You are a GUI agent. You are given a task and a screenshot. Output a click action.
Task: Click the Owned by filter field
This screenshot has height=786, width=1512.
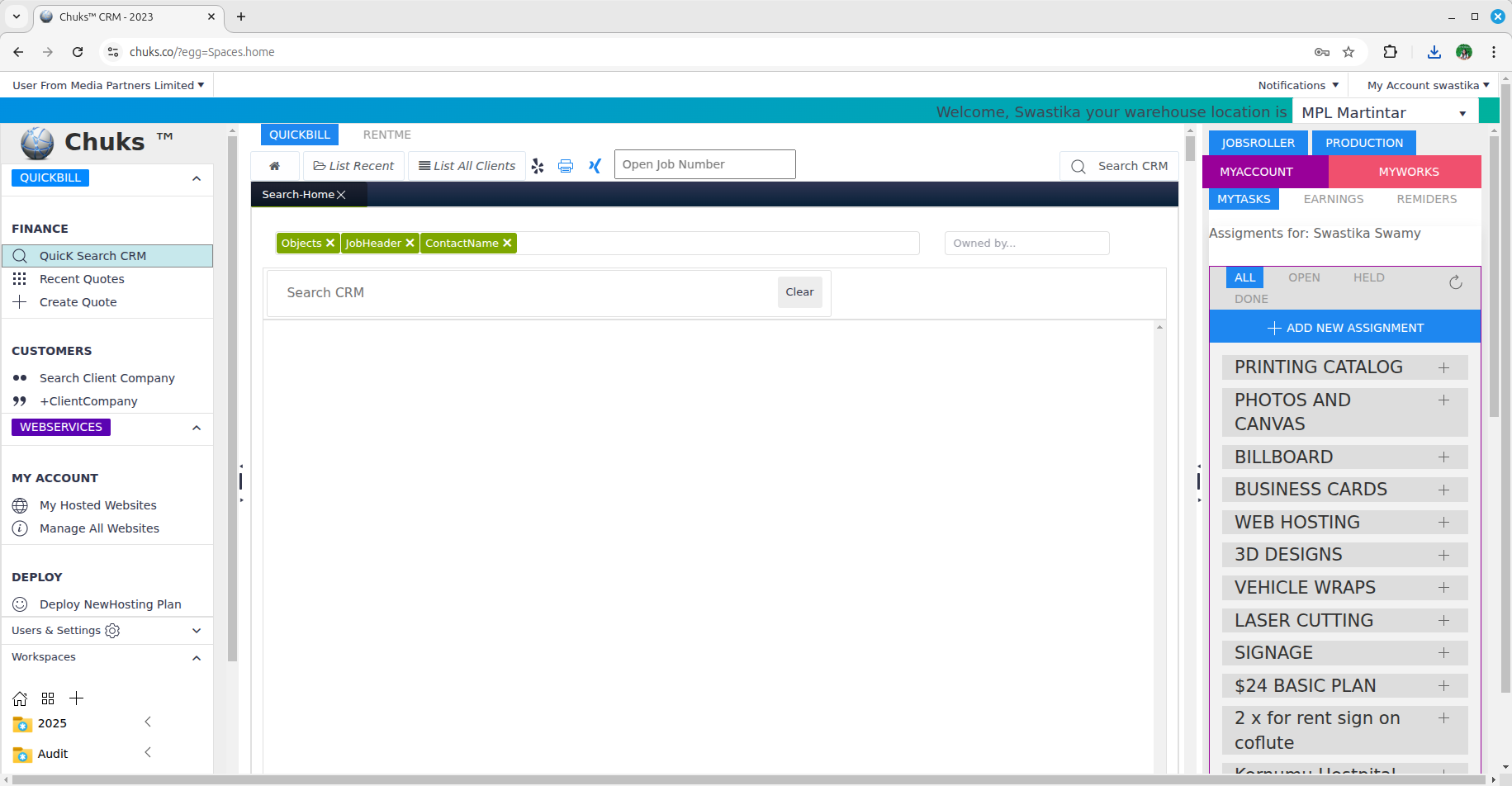point(1026,243)
